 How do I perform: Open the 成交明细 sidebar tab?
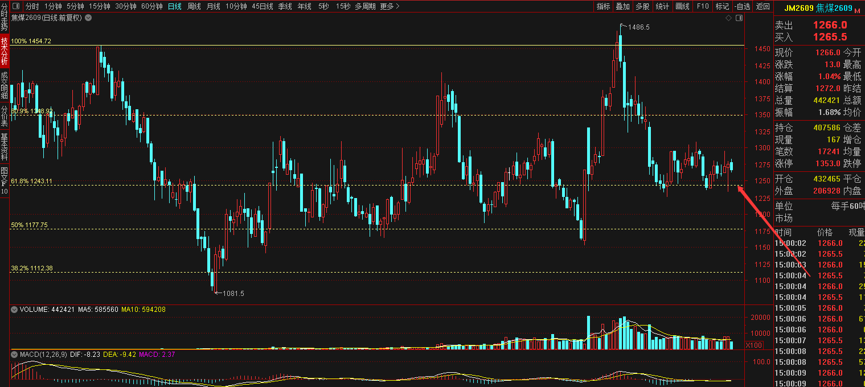click(x=4, y=84)
